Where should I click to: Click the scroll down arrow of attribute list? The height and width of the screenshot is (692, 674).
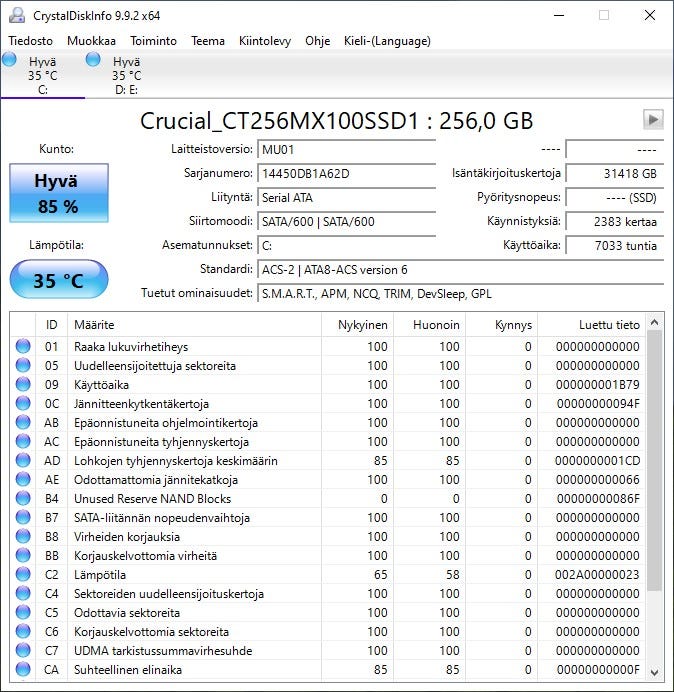click(x=655, y=672)
